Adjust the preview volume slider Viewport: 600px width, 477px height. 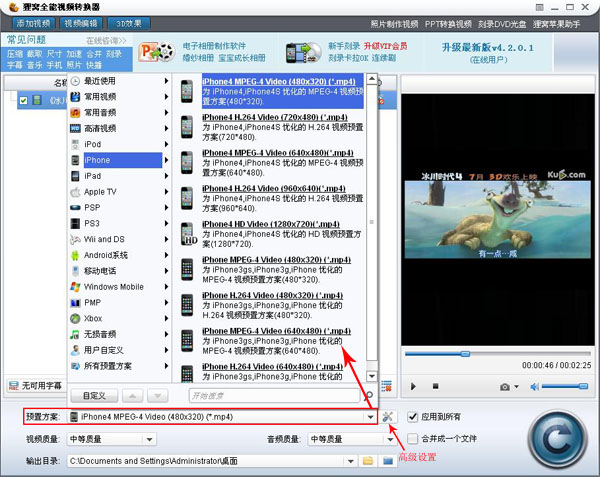(x=565, y=387)
